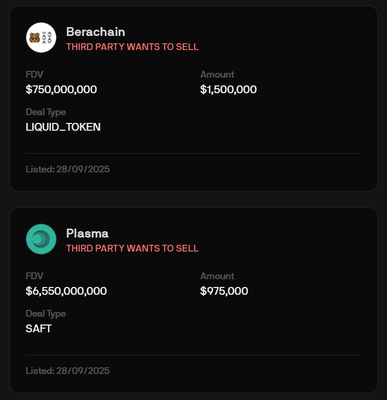Click the Berachain bear logo icon

pos(41,38)
